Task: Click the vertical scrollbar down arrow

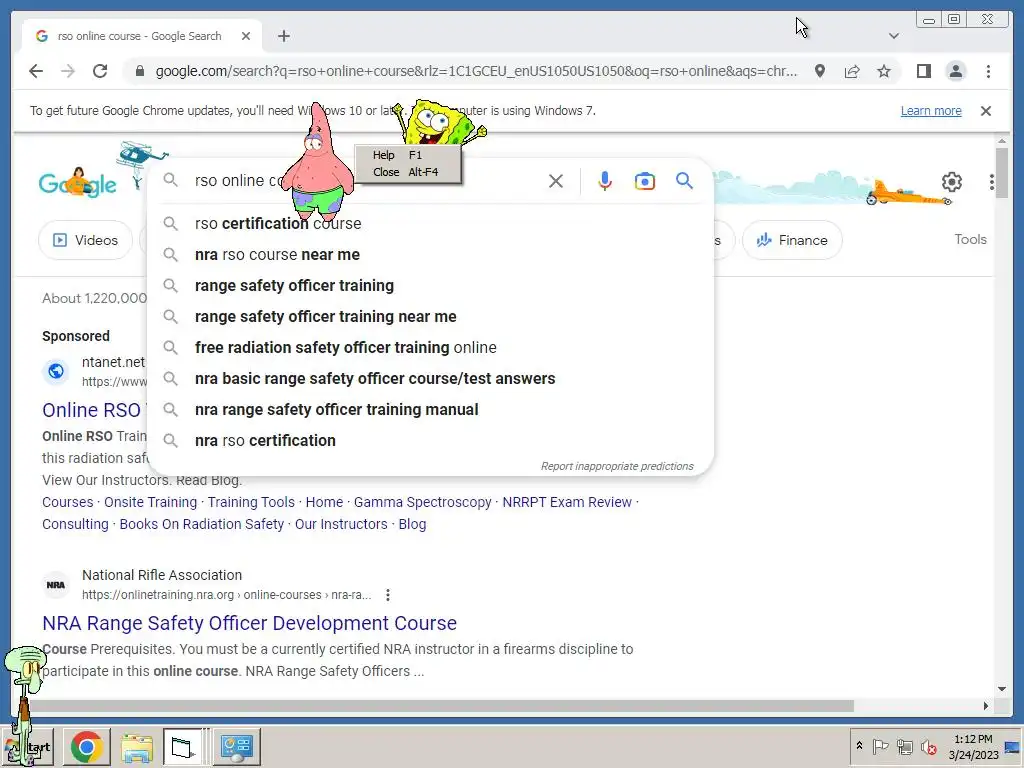Action: point(1002,689)
